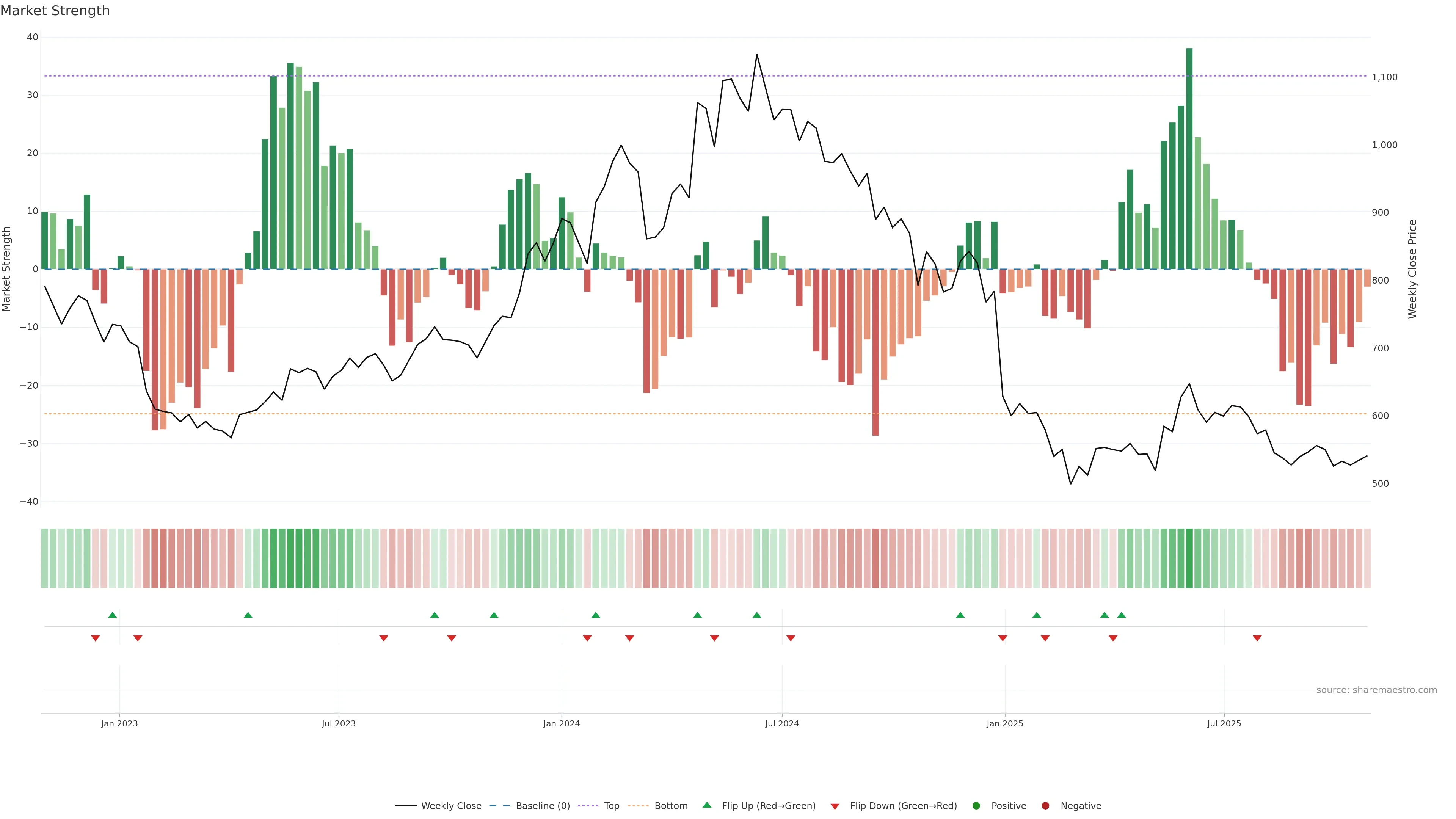Image resolution: width=1456 pixels, height=819 pixels.
Task: Click the first green flip-up marker near Jan 2023
Action: pos(113,615)
